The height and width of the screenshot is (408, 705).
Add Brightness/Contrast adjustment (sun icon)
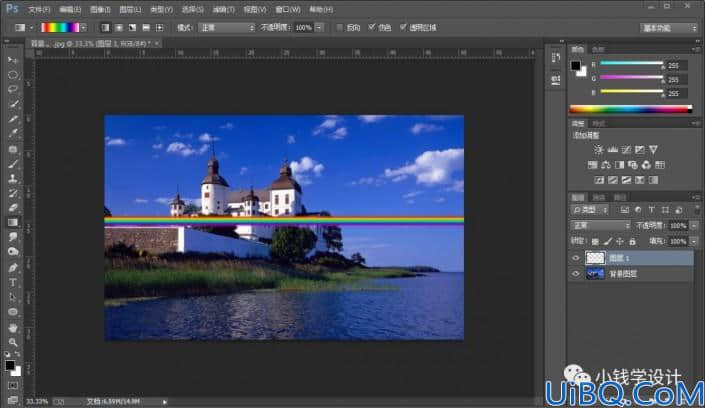pyautogui.click(x=598, y=149)
